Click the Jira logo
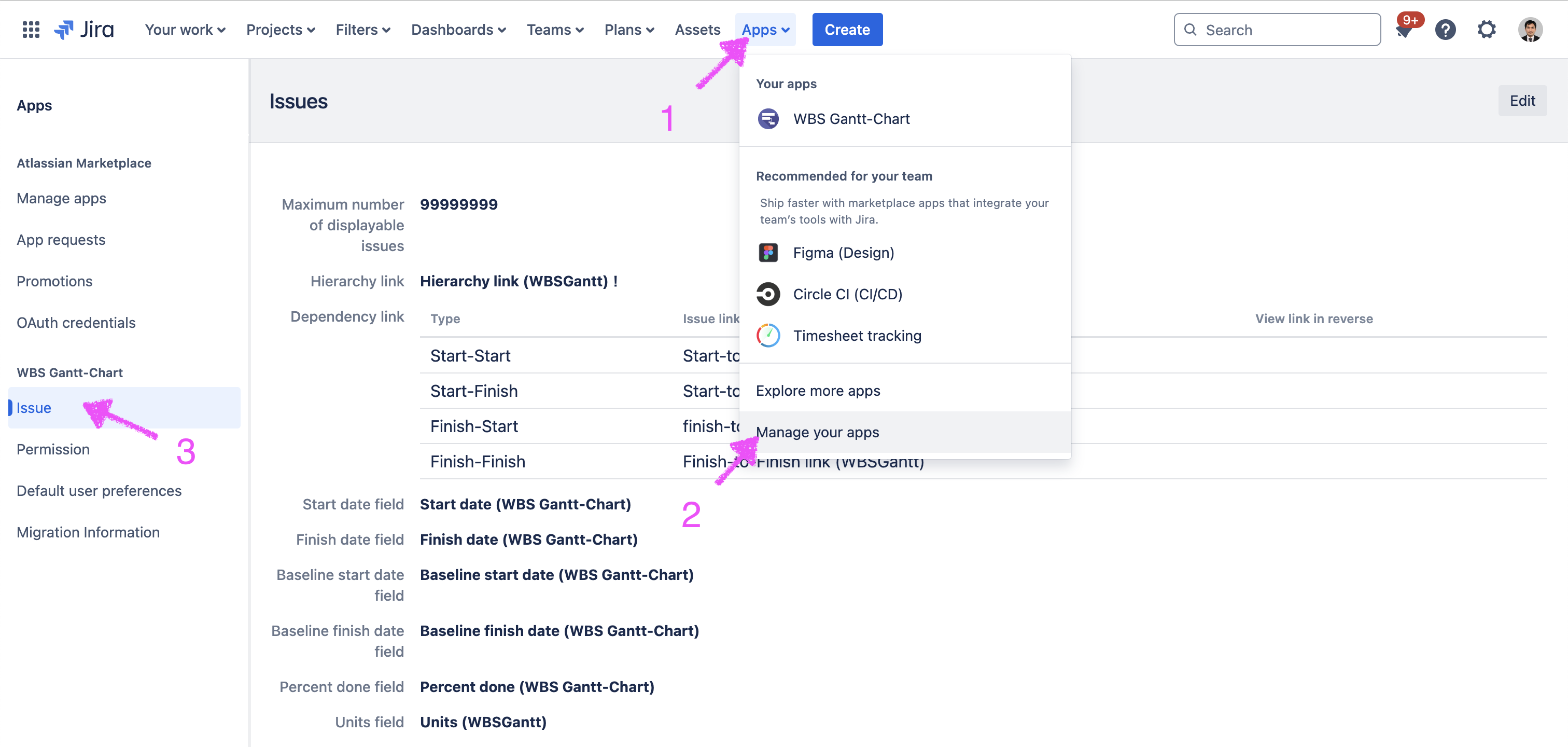Image resolution: width=1568 pixels, height=747 pixels. point(84,29)
